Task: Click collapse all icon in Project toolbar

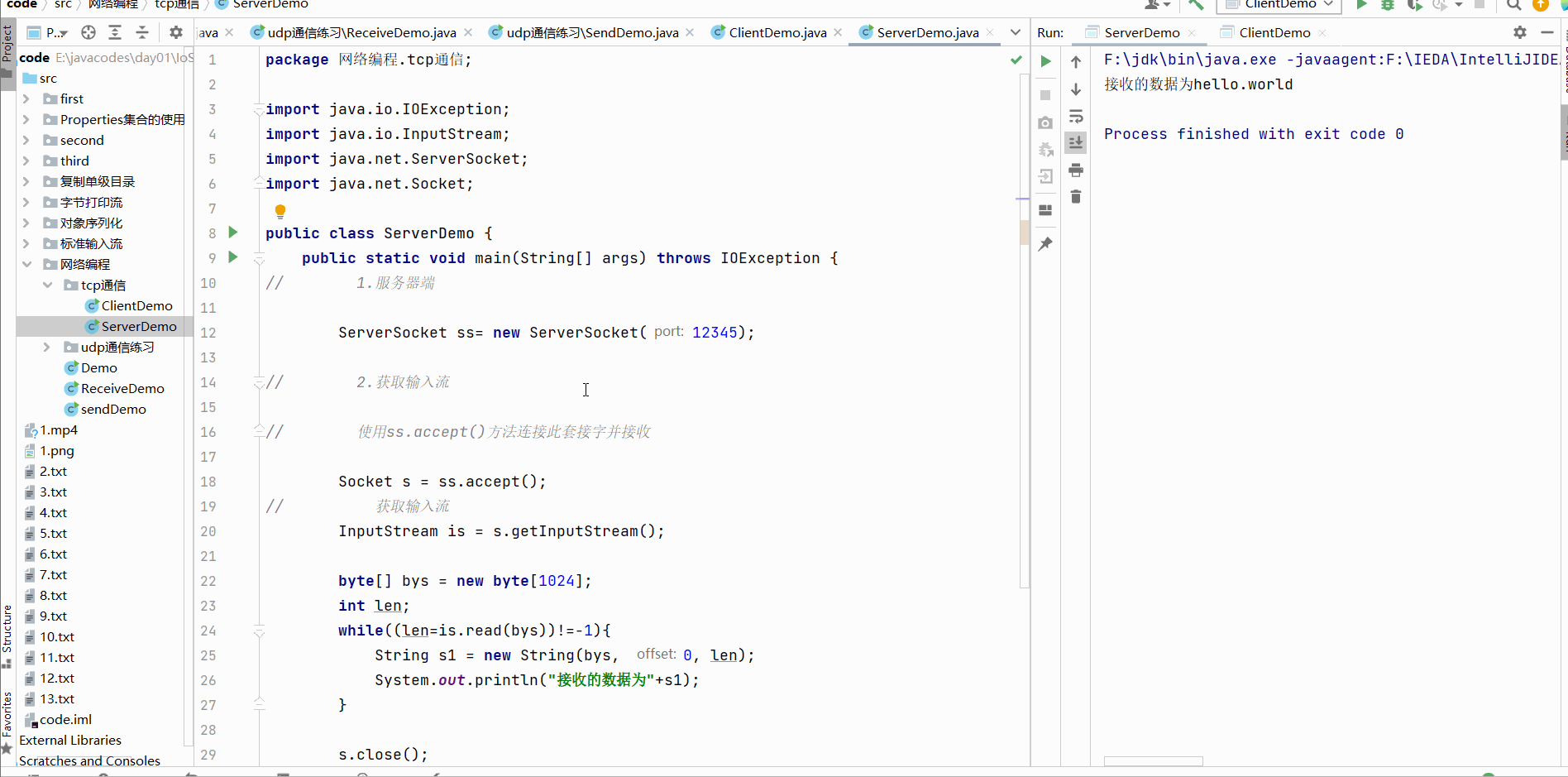Action: (142, 32)
